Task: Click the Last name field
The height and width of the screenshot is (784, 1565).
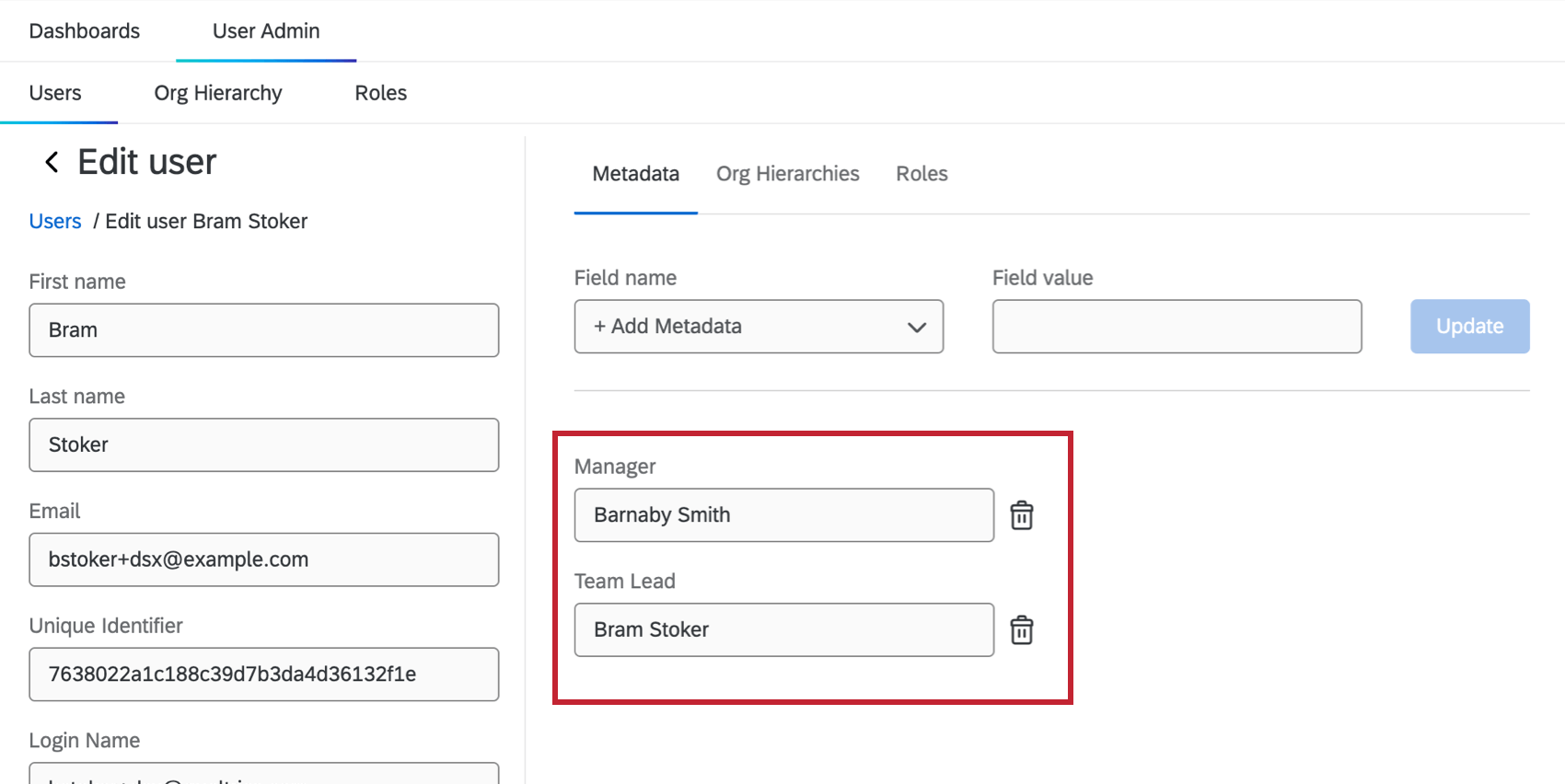Action: 264,445
